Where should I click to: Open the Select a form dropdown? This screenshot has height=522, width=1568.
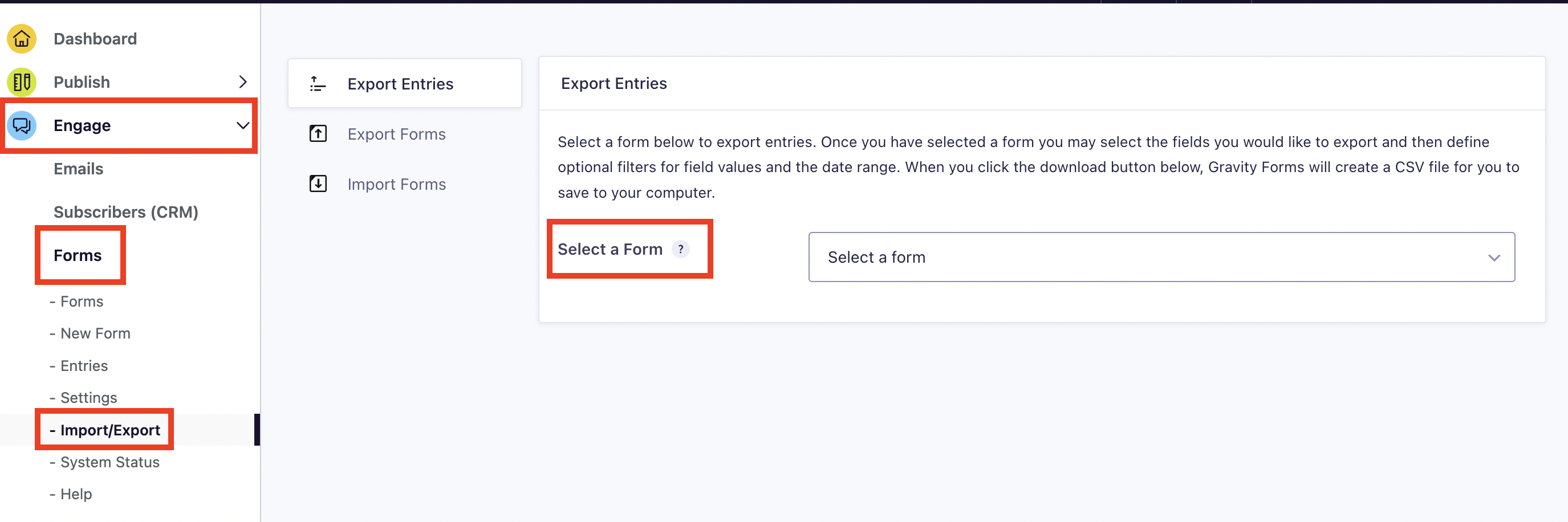click(1161, 258)
